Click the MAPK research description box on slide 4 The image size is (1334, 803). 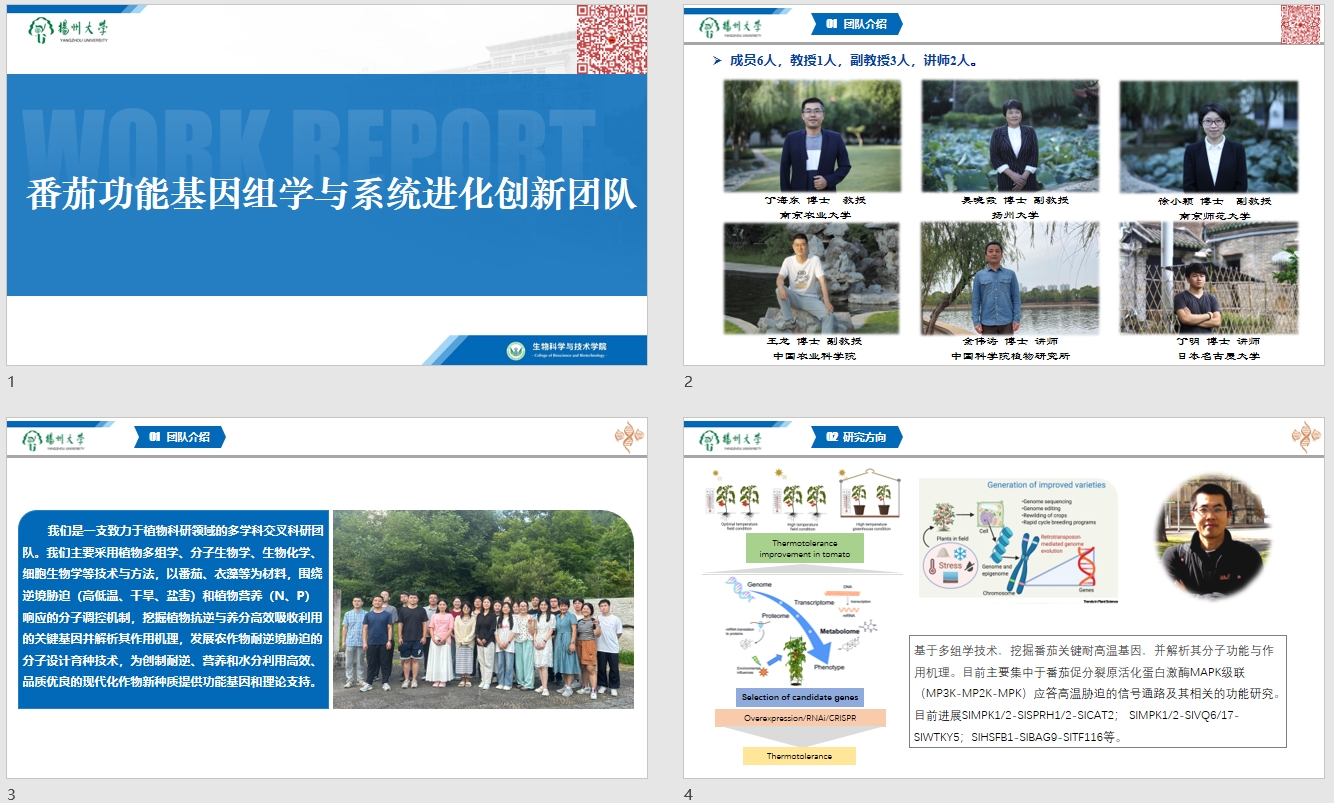(x=1097, y=691)
